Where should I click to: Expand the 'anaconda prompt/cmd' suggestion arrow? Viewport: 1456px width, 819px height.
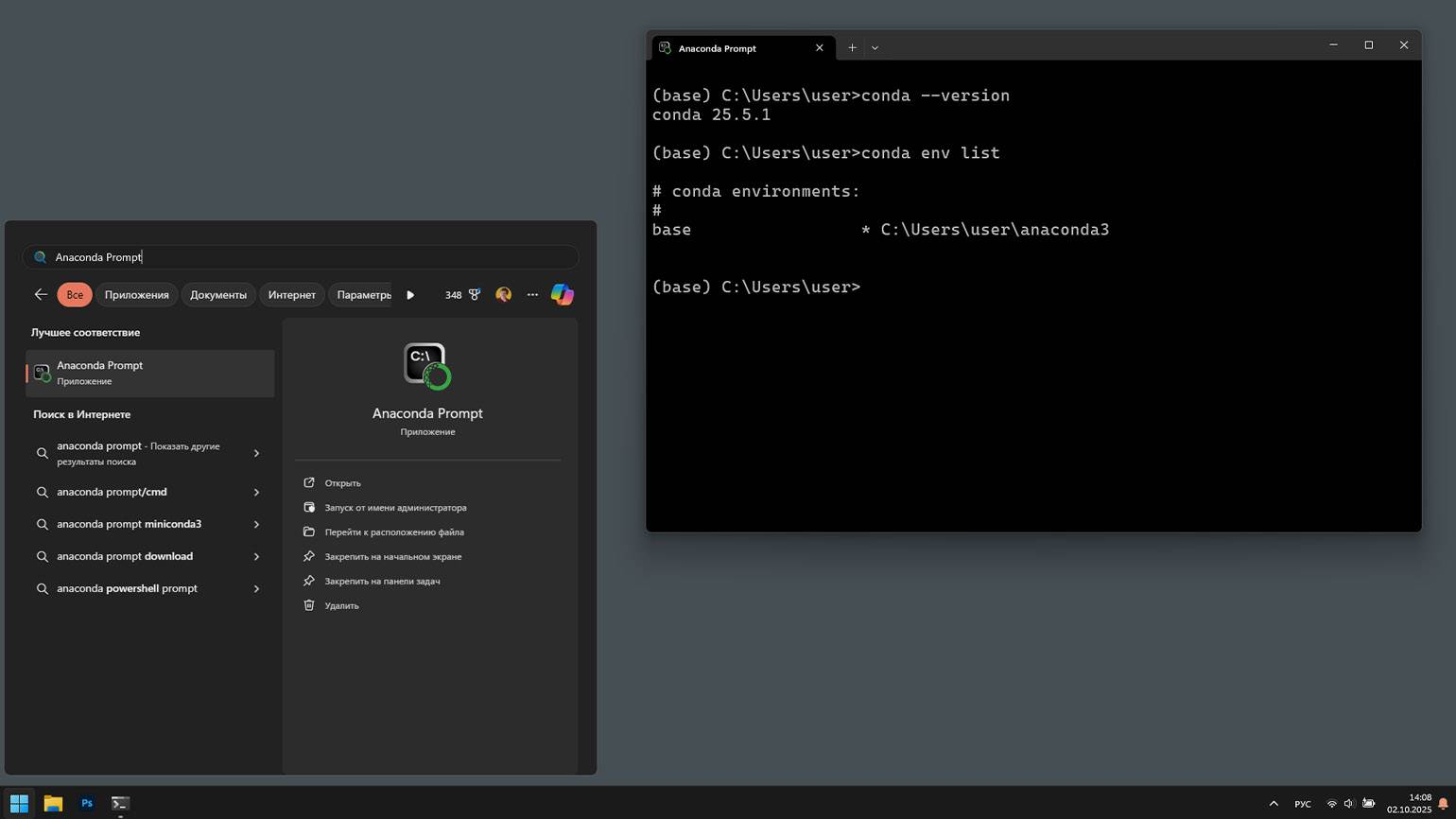(x=256, y=492)
